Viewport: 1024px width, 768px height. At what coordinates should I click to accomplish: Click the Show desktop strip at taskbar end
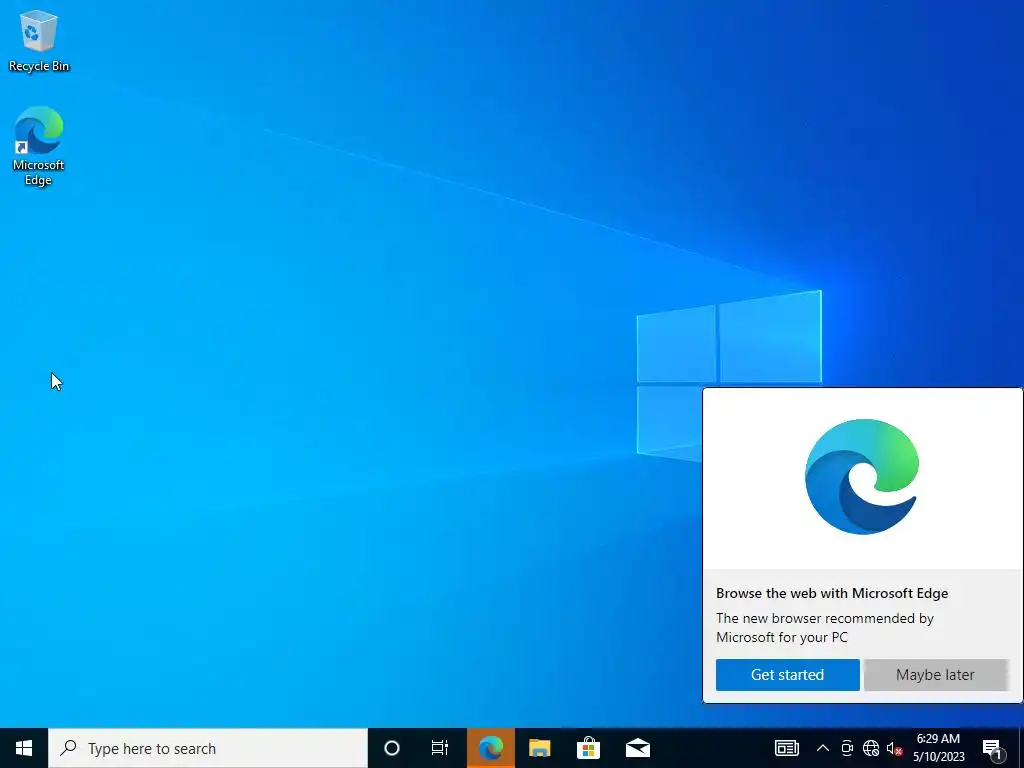(x=1021, y=748)
